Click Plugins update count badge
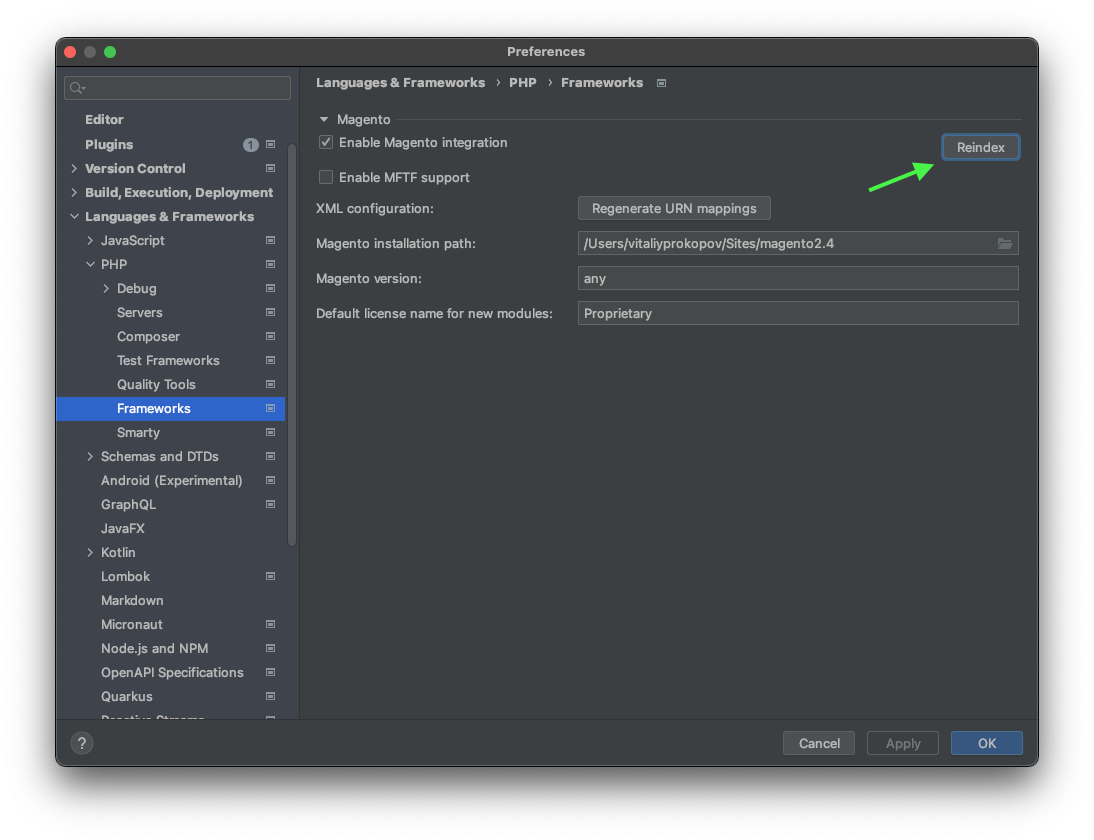This screenshot has width=1094, height=840. tap(250, 145)
